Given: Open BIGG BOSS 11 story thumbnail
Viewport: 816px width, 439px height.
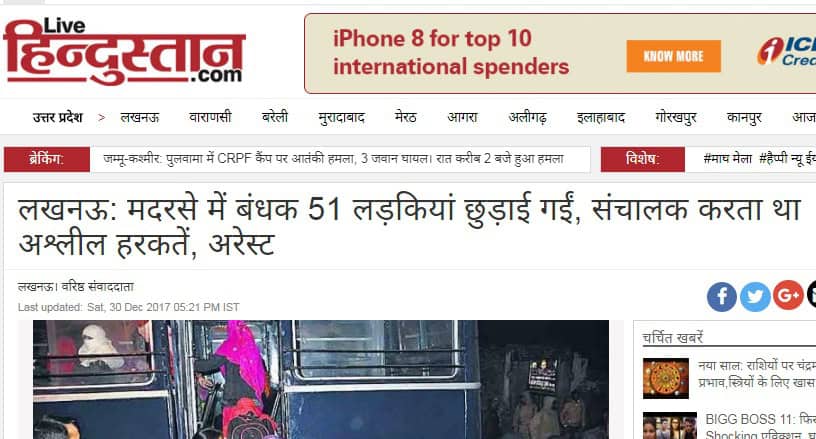Looking at the screenshot, I should click(x=670, y=425).
